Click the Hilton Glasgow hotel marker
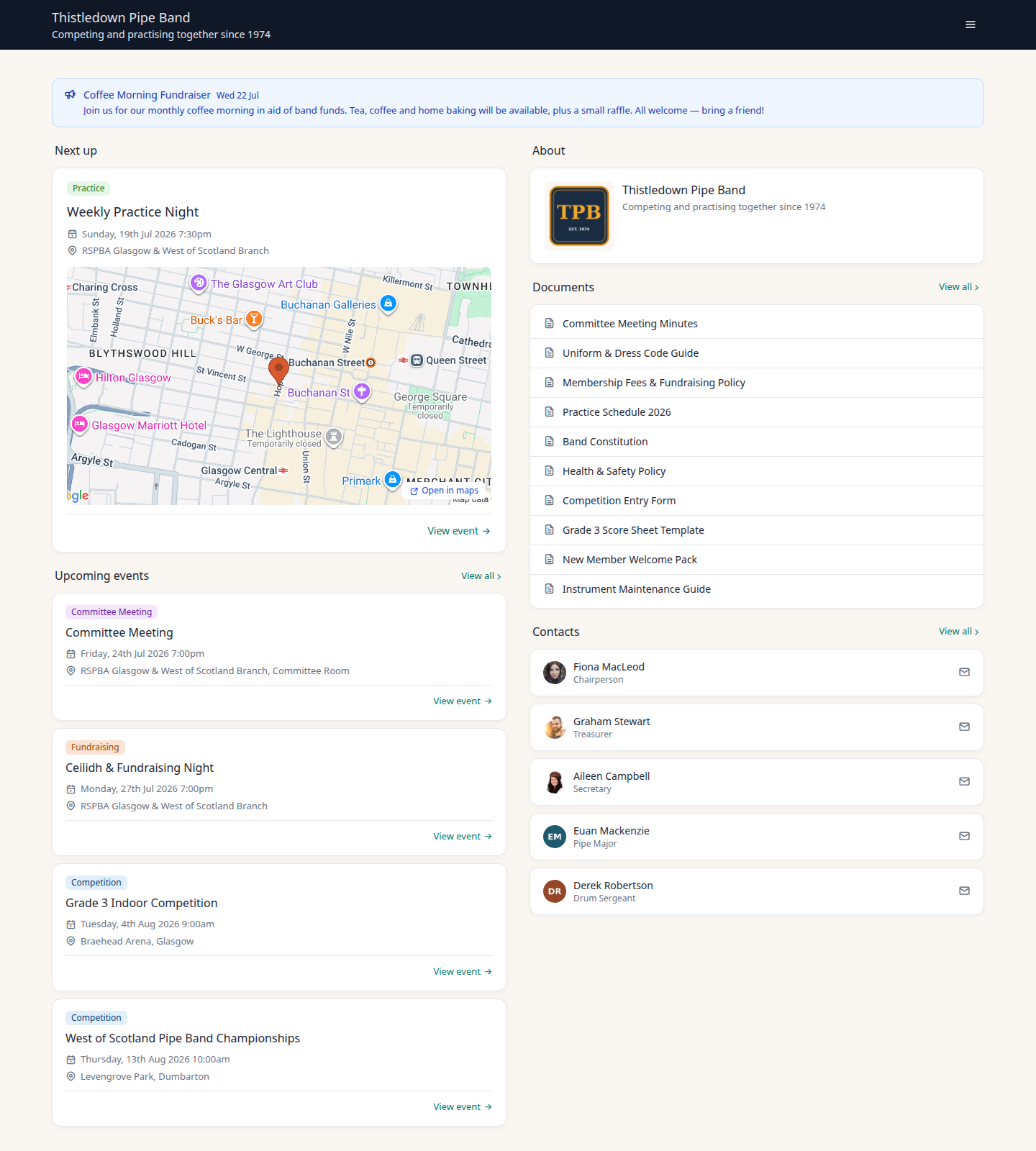Screen dimensions: 1036x1151 84,377
